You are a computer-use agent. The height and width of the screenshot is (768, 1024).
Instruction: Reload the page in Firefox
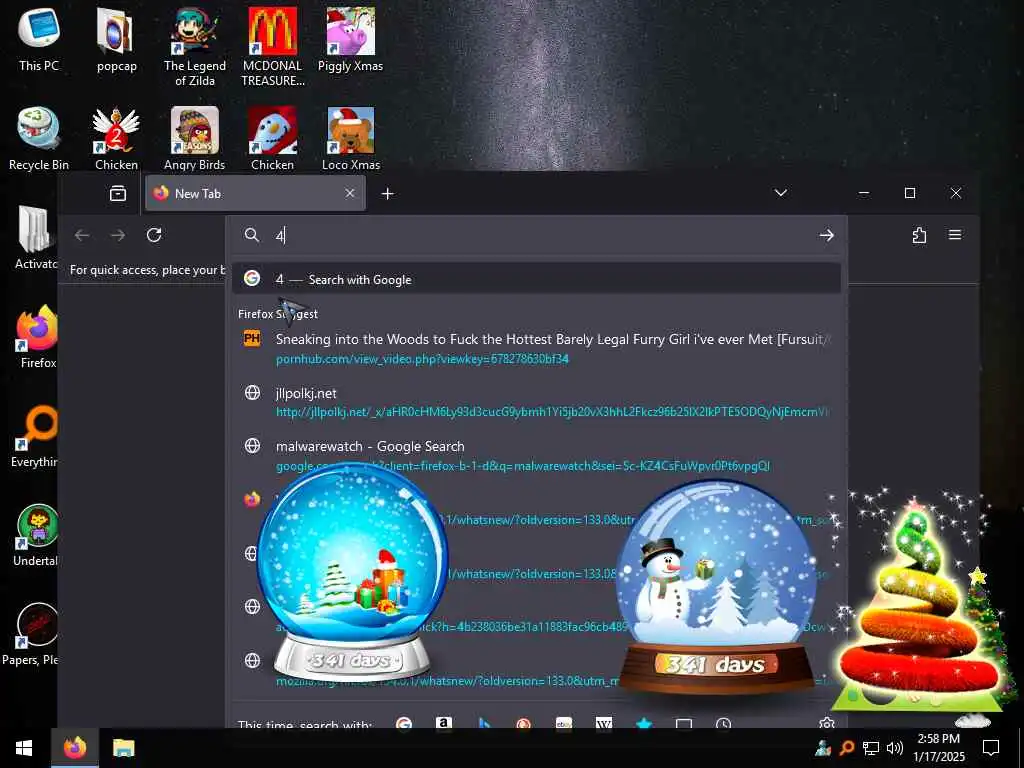tap(154, 235)
